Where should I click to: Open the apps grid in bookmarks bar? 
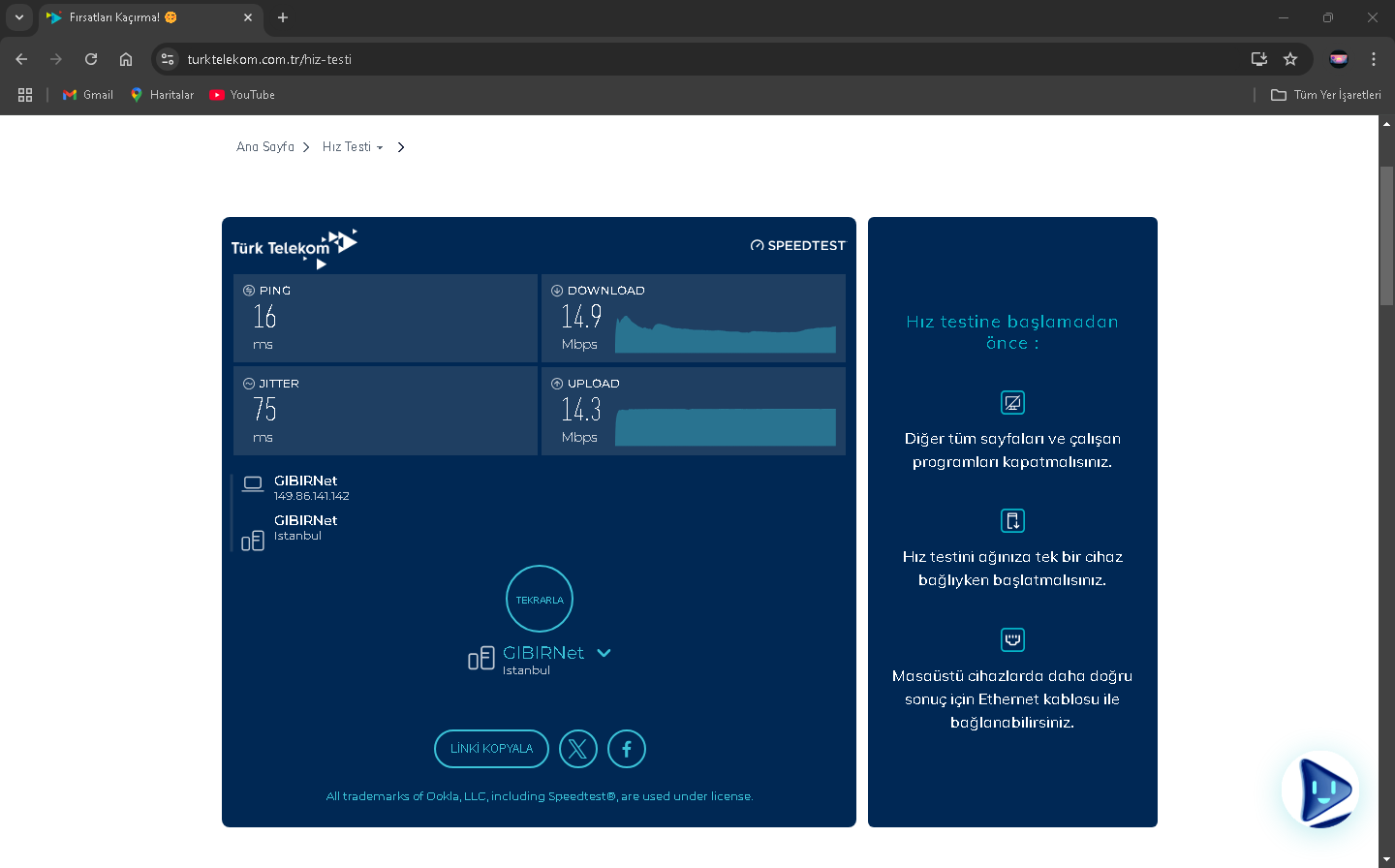pos(25,95)
